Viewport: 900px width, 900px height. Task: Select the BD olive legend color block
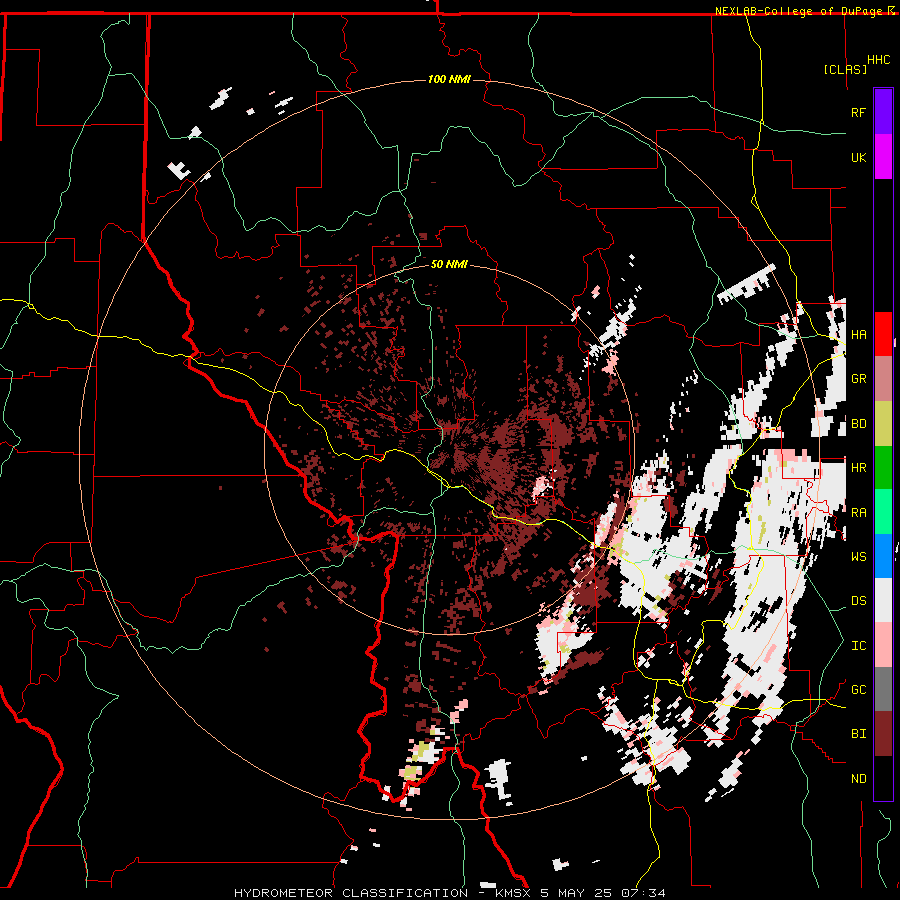(883, 424)
